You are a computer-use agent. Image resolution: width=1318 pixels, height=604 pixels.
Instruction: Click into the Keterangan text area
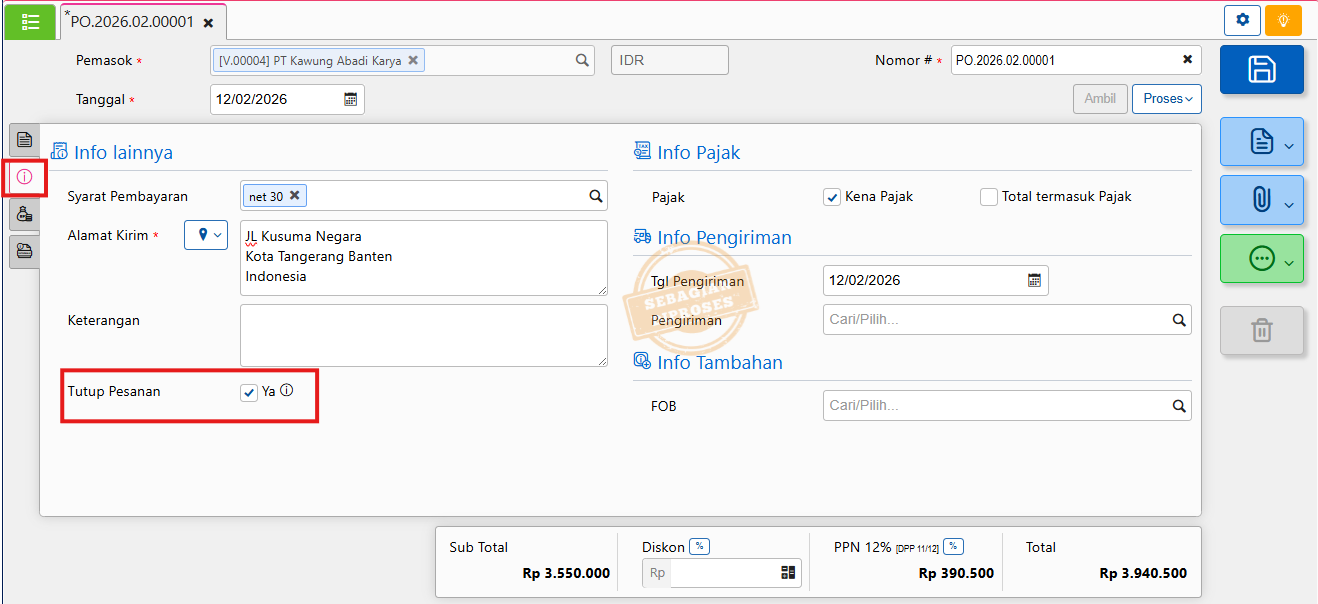pyautogui.click(x=423, y=335)
